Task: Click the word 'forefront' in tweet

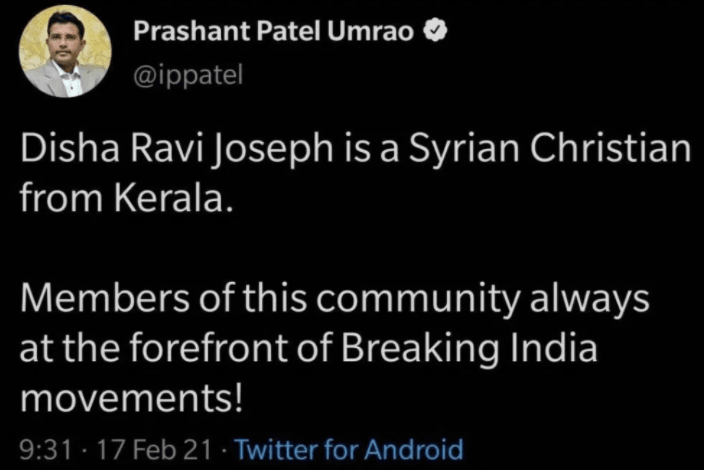Action: [x=208, y=348]
